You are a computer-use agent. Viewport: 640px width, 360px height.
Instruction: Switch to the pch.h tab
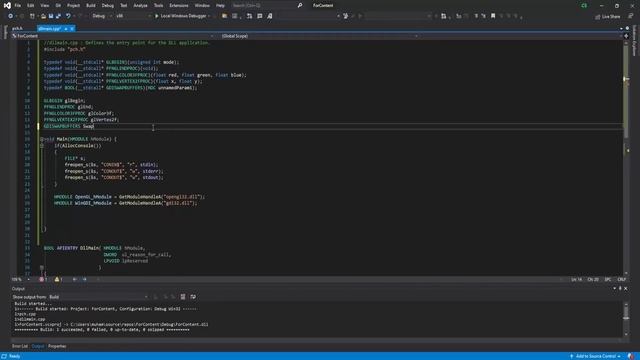click(18, 29)
